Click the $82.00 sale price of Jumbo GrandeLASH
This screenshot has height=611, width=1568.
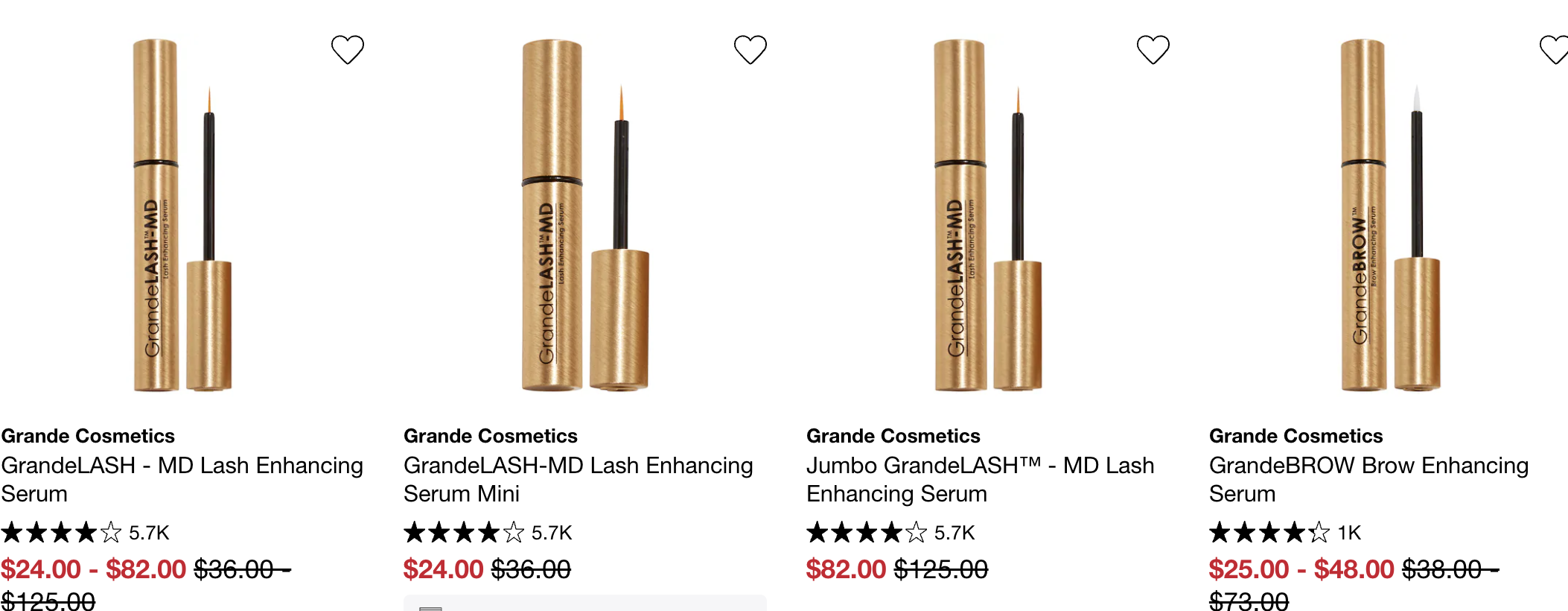[x=846, y=569]
